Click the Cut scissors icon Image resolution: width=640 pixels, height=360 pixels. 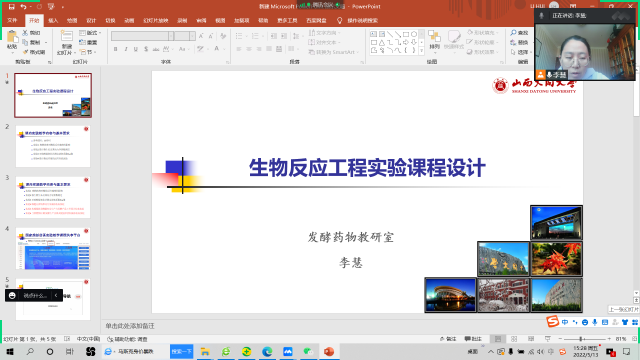25,33
